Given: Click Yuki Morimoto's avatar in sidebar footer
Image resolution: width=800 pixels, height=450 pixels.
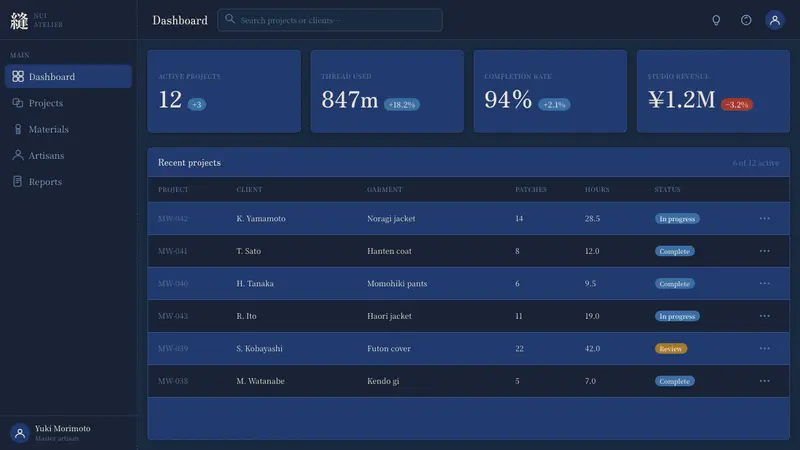Looking at the screenshot, I should (20, 433).
